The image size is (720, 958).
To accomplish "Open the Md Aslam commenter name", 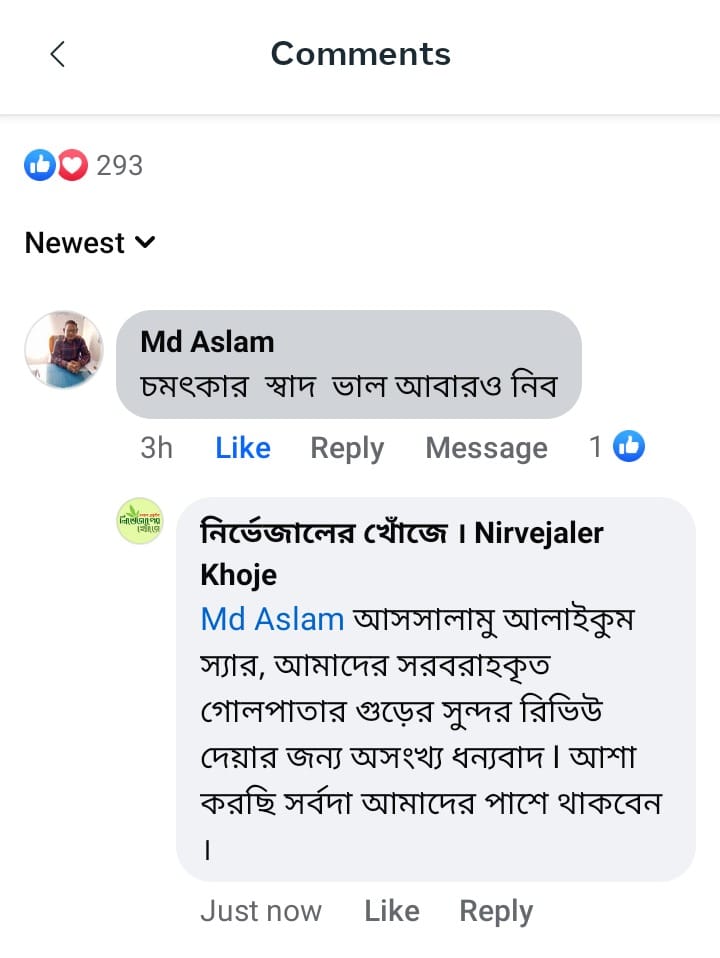I will pyautogui.click(x=207, y=342).
